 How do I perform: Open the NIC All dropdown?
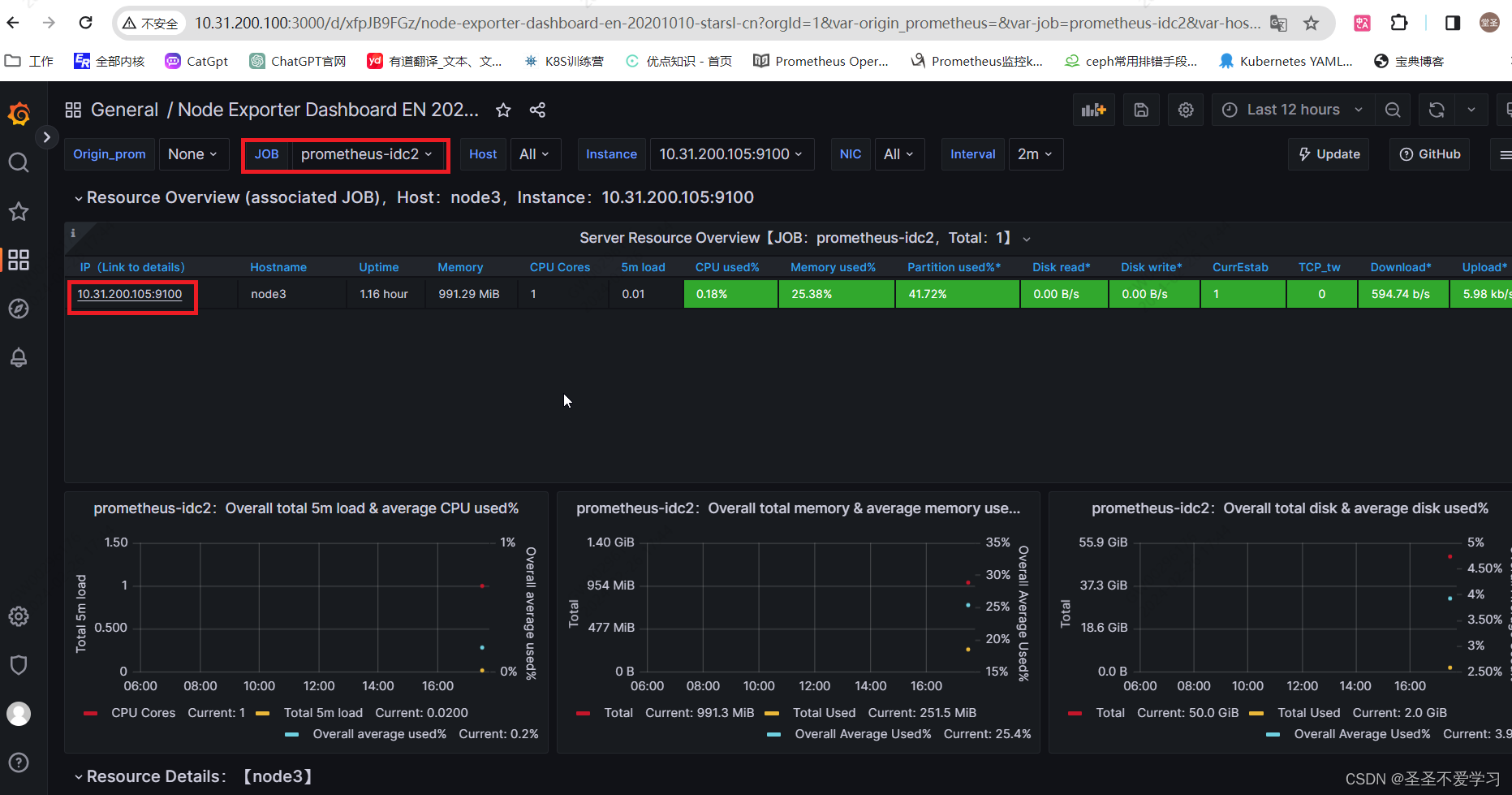click(x=898, y=154)
